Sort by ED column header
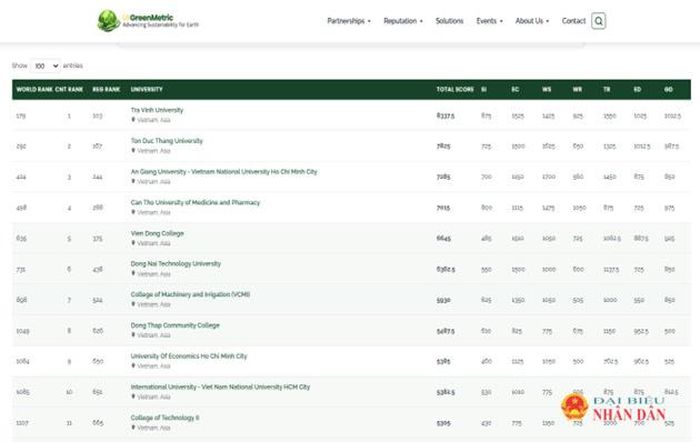Viewport: 700px width, 442px height. tap(638, 89)
